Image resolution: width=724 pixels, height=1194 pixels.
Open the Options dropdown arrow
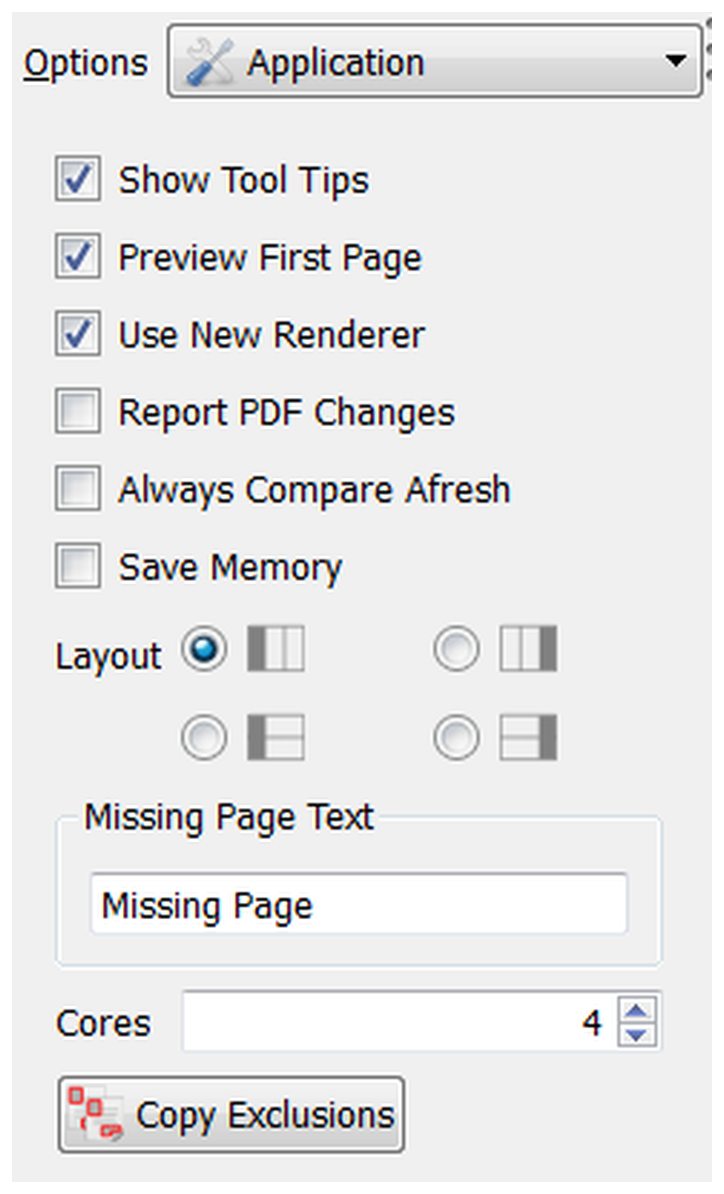(x=675, y=60)
